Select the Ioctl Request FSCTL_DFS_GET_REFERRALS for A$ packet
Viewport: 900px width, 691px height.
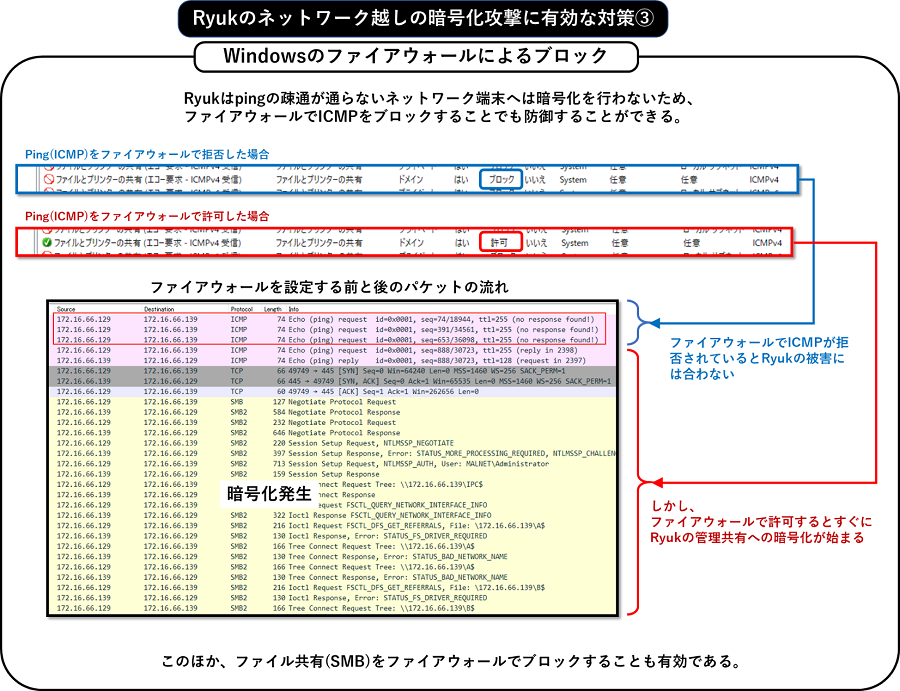333,526
